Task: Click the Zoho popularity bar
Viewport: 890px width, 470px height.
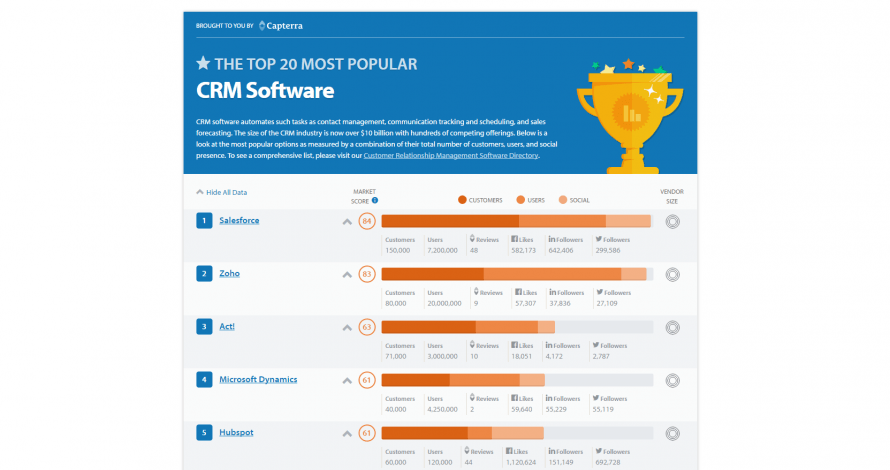Action: click(x=517, y=274)
